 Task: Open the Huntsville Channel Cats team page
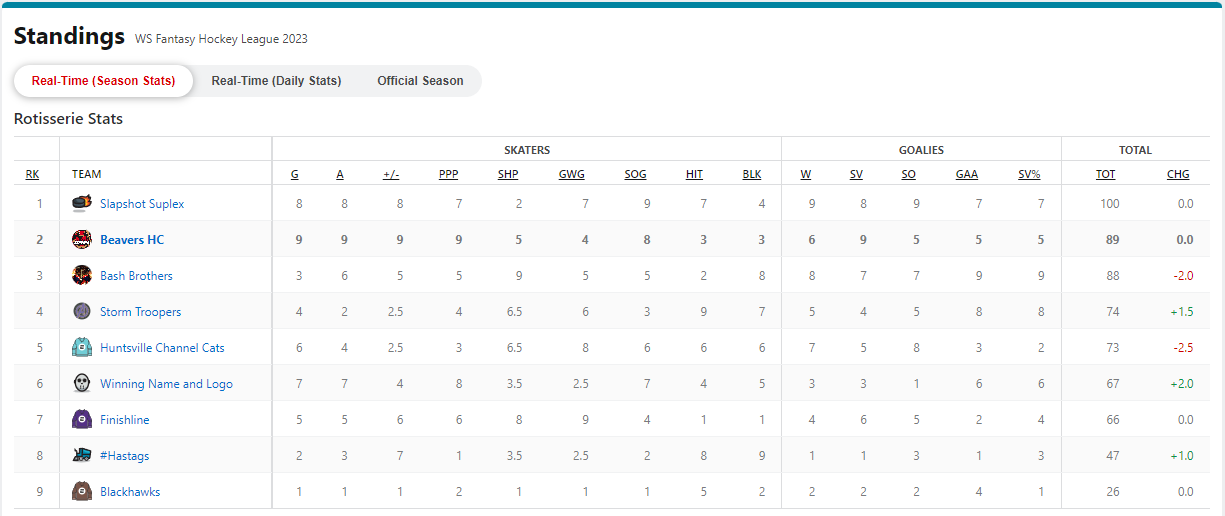162,348
